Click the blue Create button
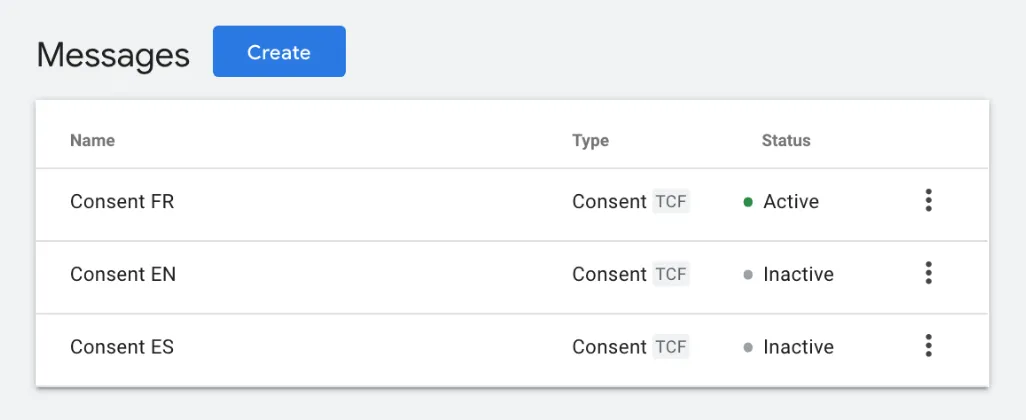This screenshot has width=1026, height=420. point(279,52)
